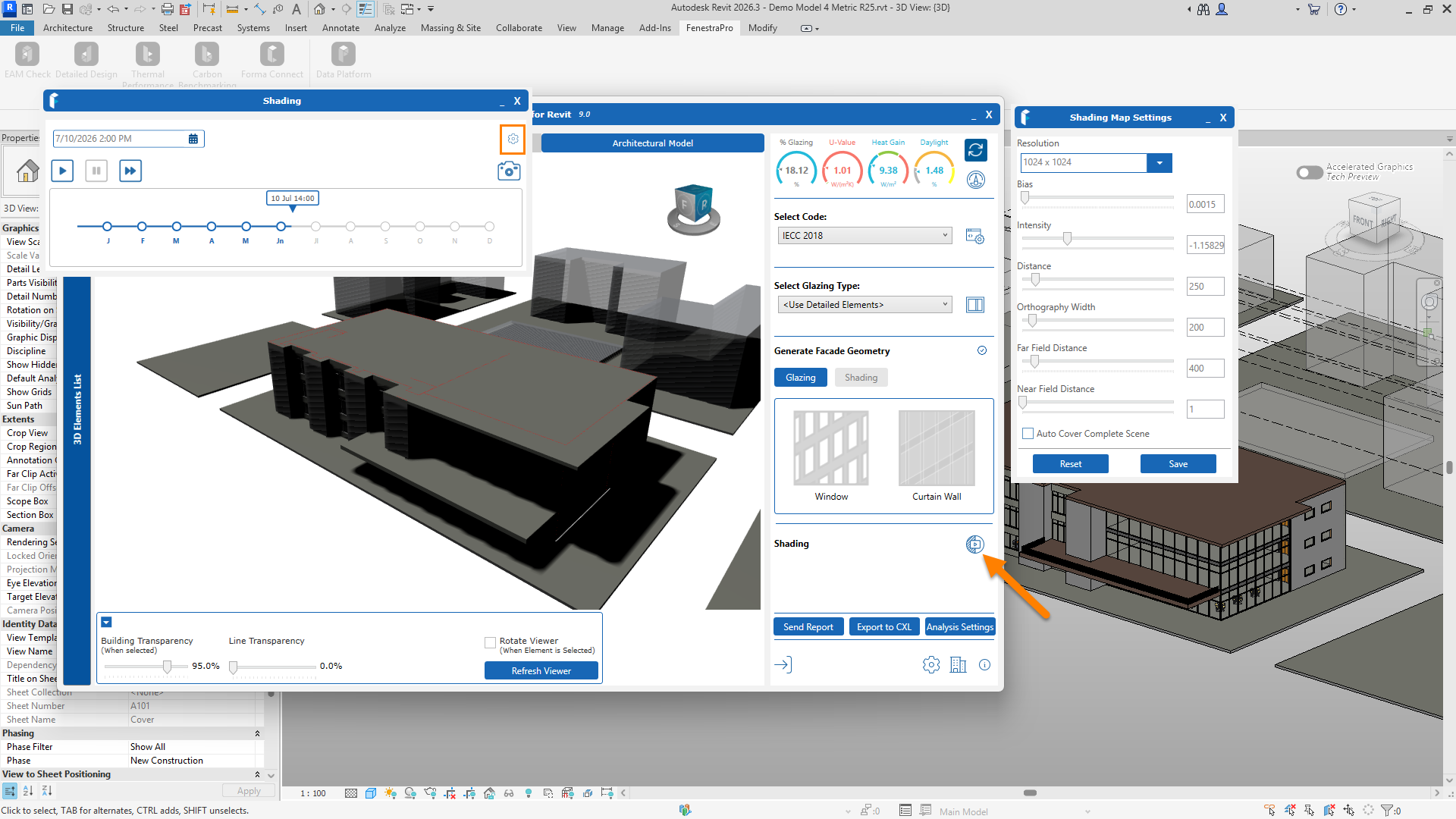This screenshot has height=819, width=1456.
Task: Click the Forma Connect ribbon icon
Action: tap(272, 55)
